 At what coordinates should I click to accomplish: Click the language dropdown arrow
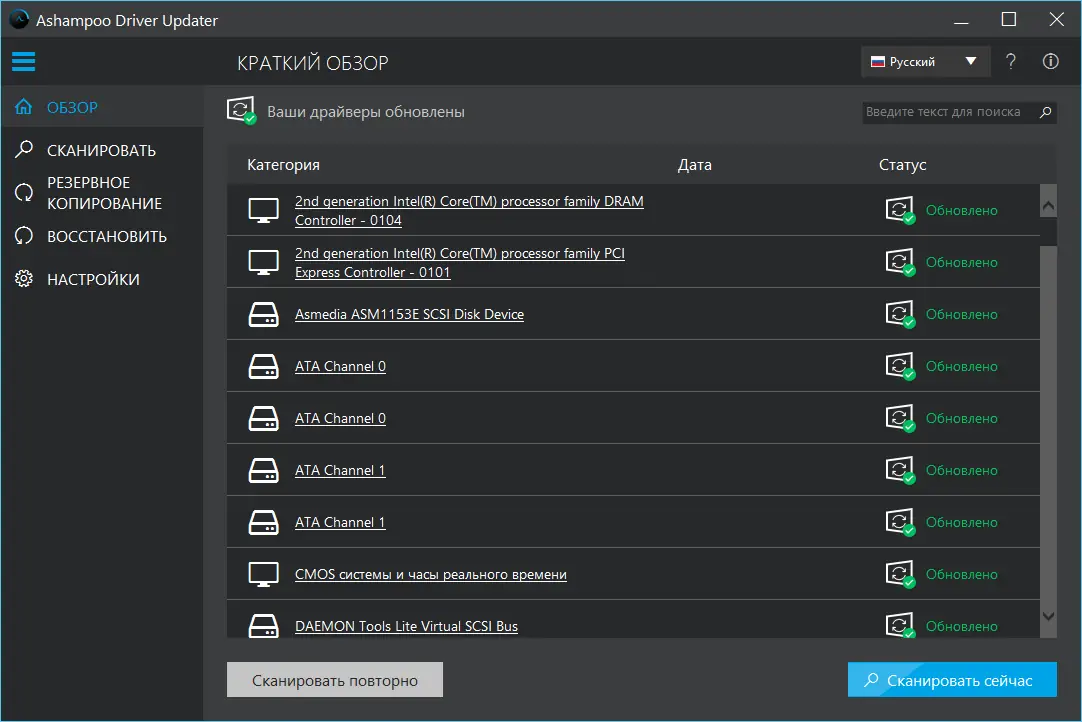click(971, 62)
